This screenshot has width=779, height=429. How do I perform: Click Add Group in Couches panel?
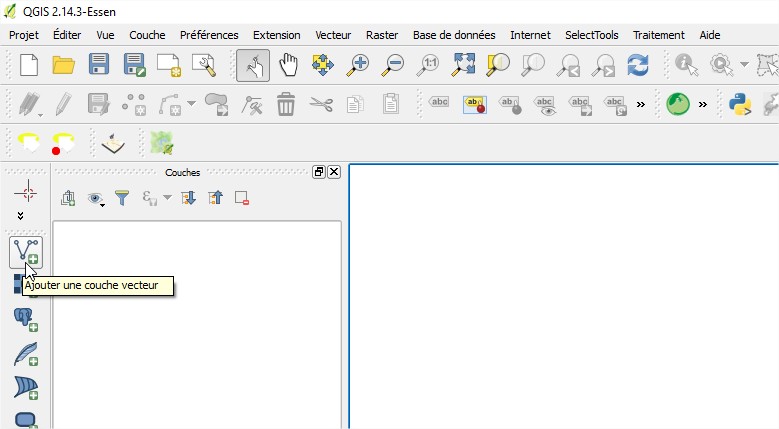tap(68, 198)
